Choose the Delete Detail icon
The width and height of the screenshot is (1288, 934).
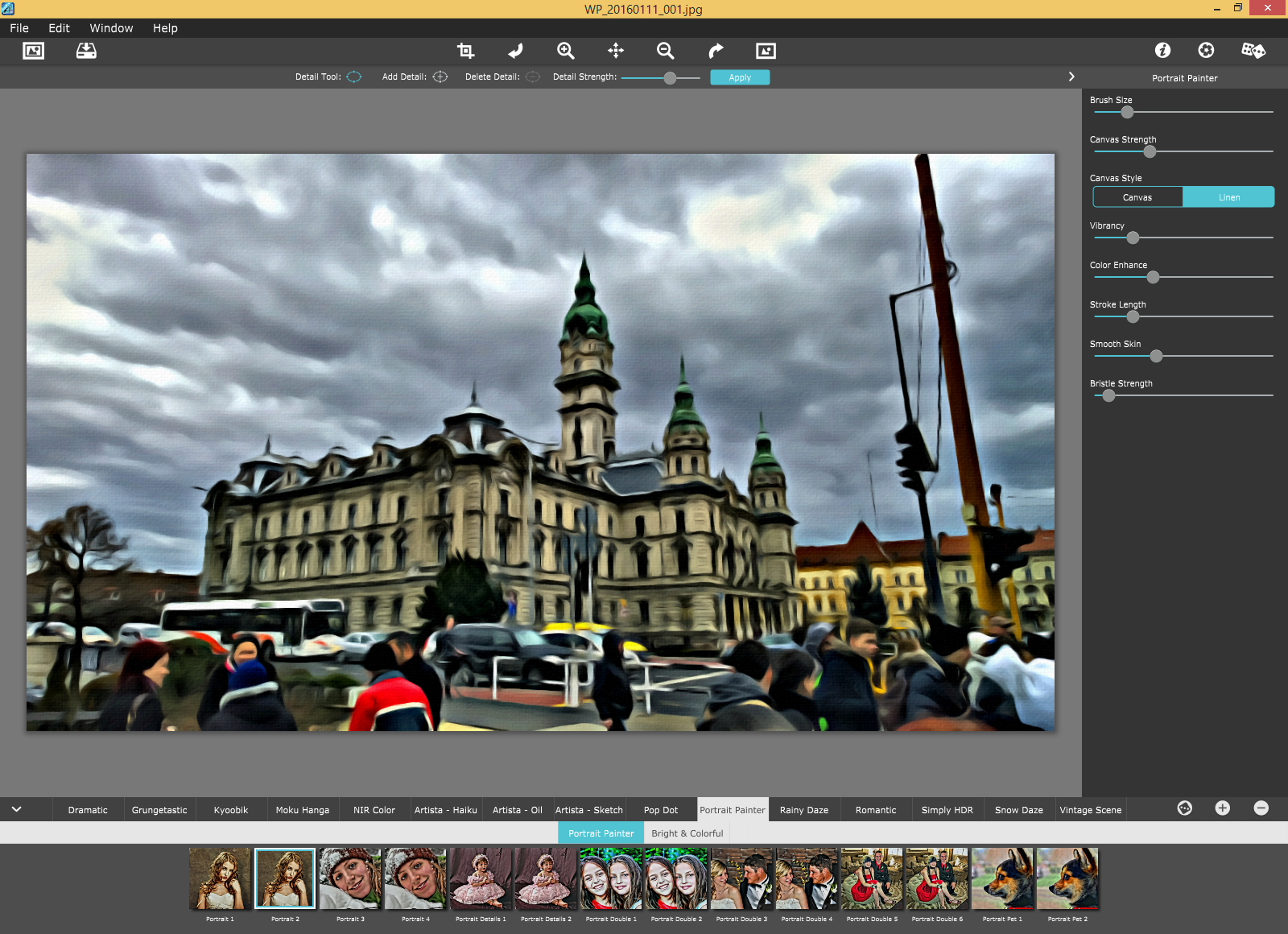click(x=533, y=77)
